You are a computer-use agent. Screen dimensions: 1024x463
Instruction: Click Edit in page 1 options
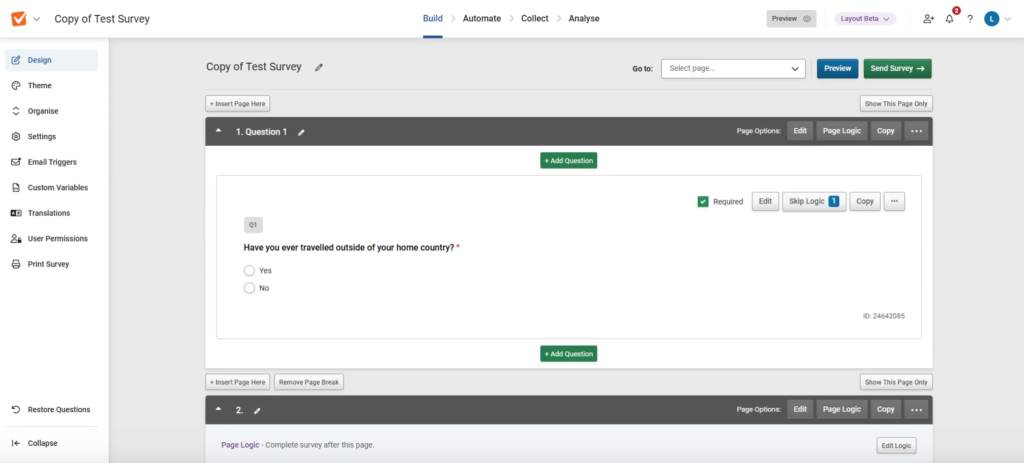tap(800, 131)
